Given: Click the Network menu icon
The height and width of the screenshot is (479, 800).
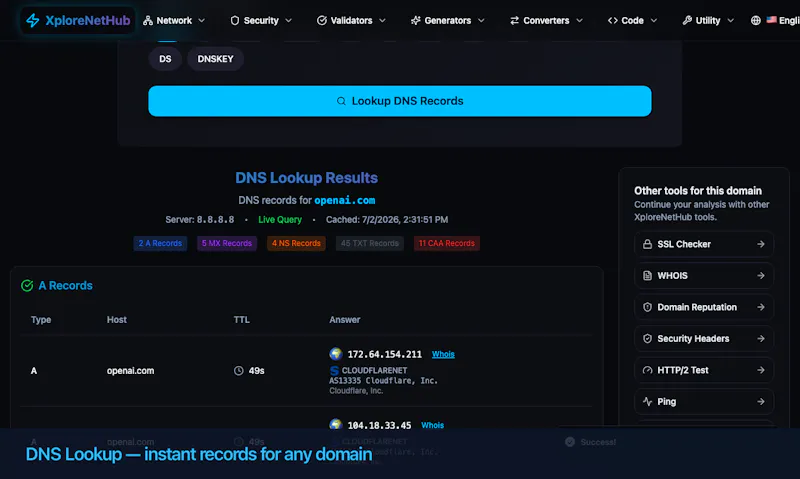Looking at the screenshot, I should (x=148, y=20).
